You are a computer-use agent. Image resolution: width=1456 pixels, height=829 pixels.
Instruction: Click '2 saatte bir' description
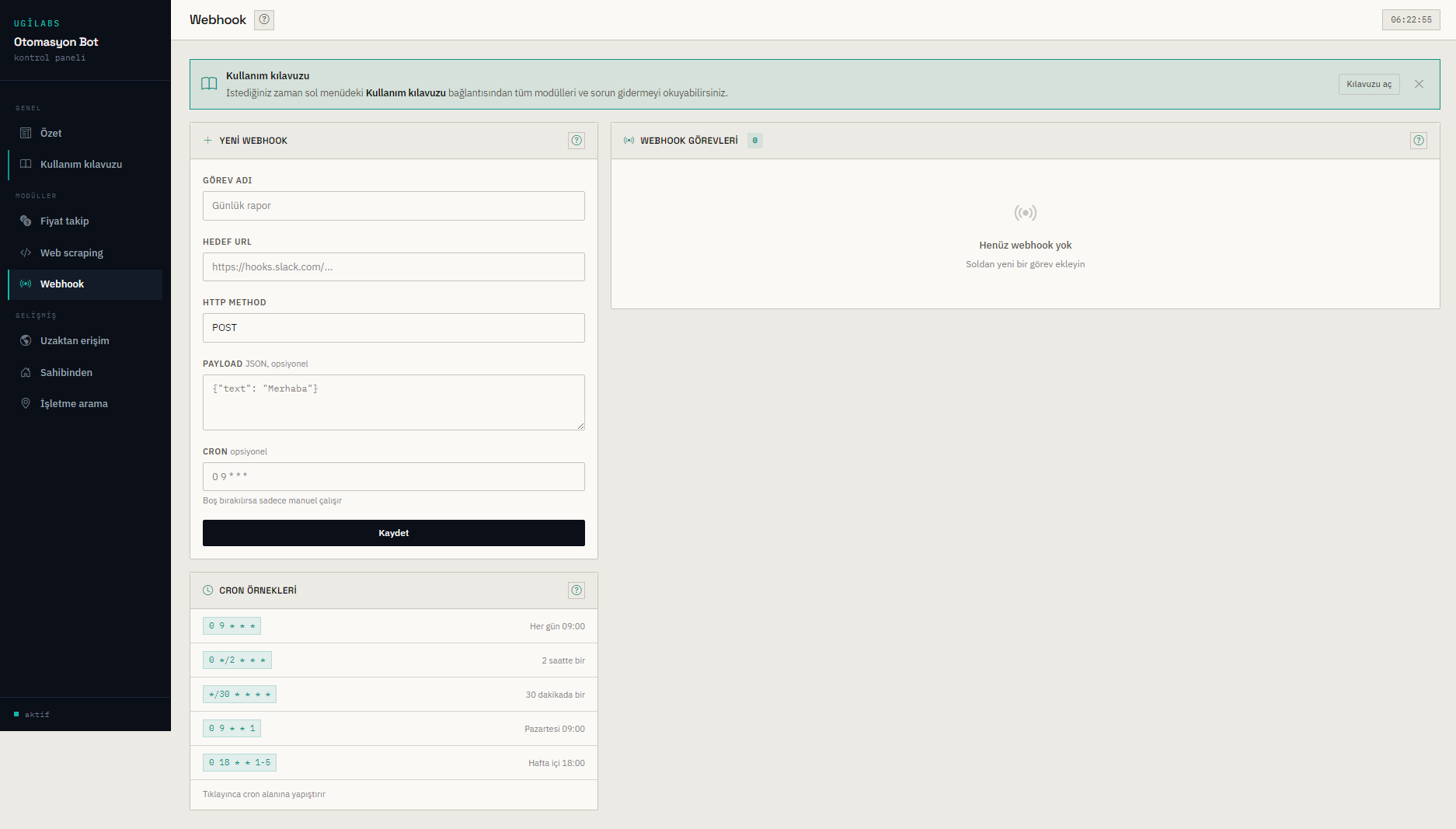click(x=563, y=660)
